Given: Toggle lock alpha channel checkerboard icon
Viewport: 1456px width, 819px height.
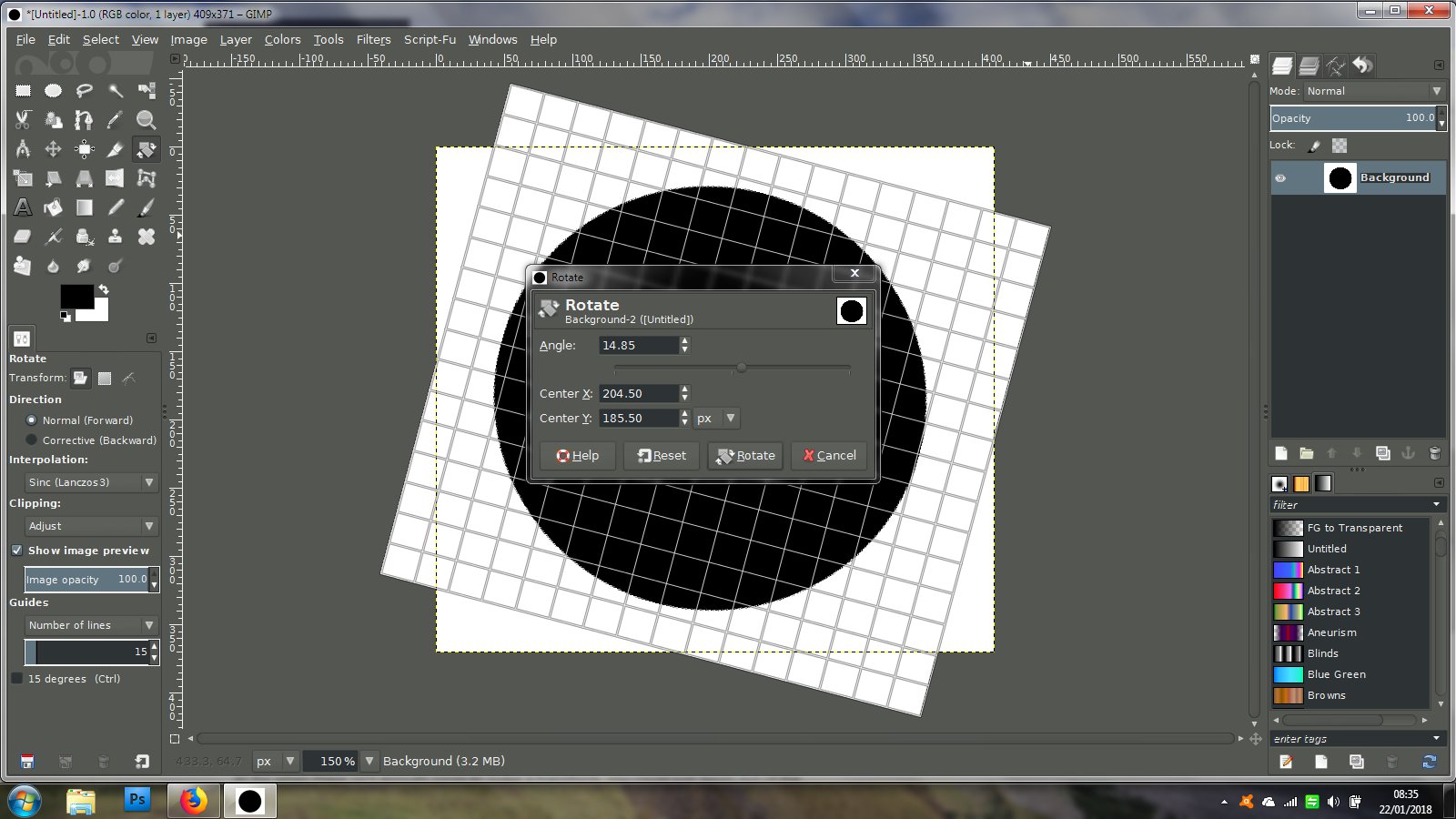Looking at the screenshot, I should pyautogui.click(x=1340, y=146).
